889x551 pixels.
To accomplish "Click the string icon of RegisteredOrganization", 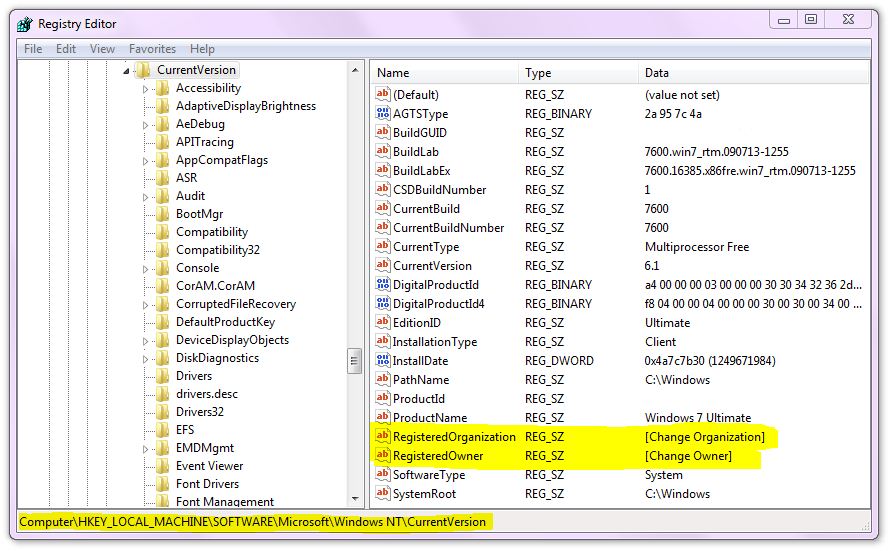I will click(383, 435).
